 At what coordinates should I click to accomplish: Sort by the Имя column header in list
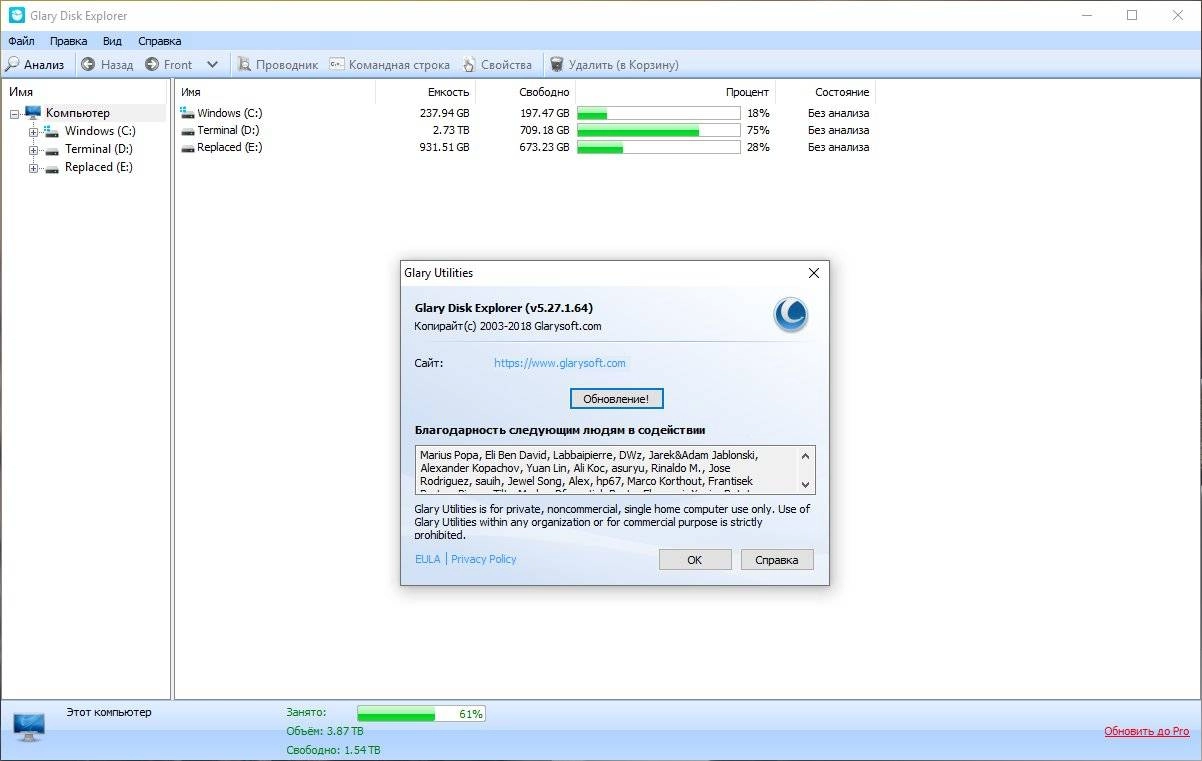coord(275,91)
